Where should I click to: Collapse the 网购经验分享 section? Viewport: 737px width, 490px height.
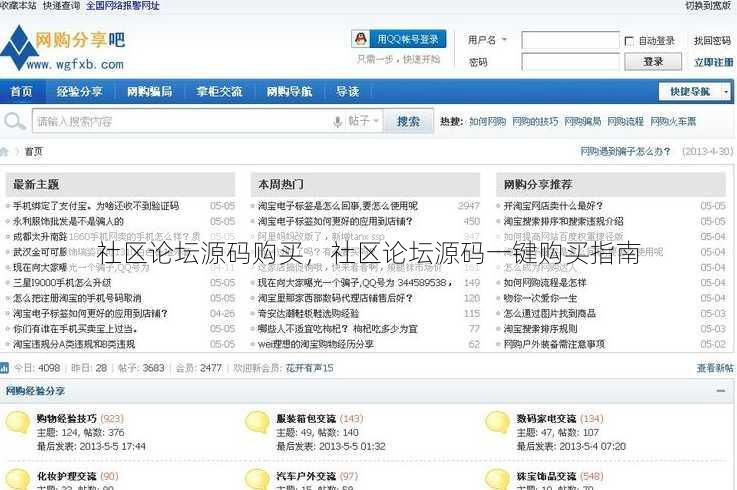[720, 391]
